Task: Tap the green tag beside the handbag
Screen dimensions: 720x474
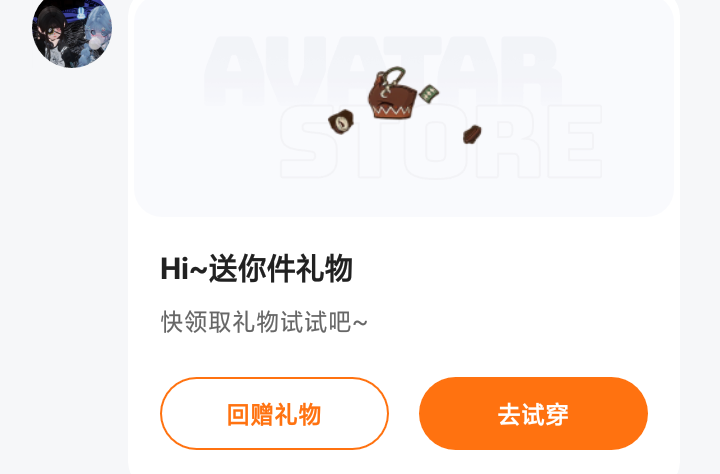Action: coord(429,94)
